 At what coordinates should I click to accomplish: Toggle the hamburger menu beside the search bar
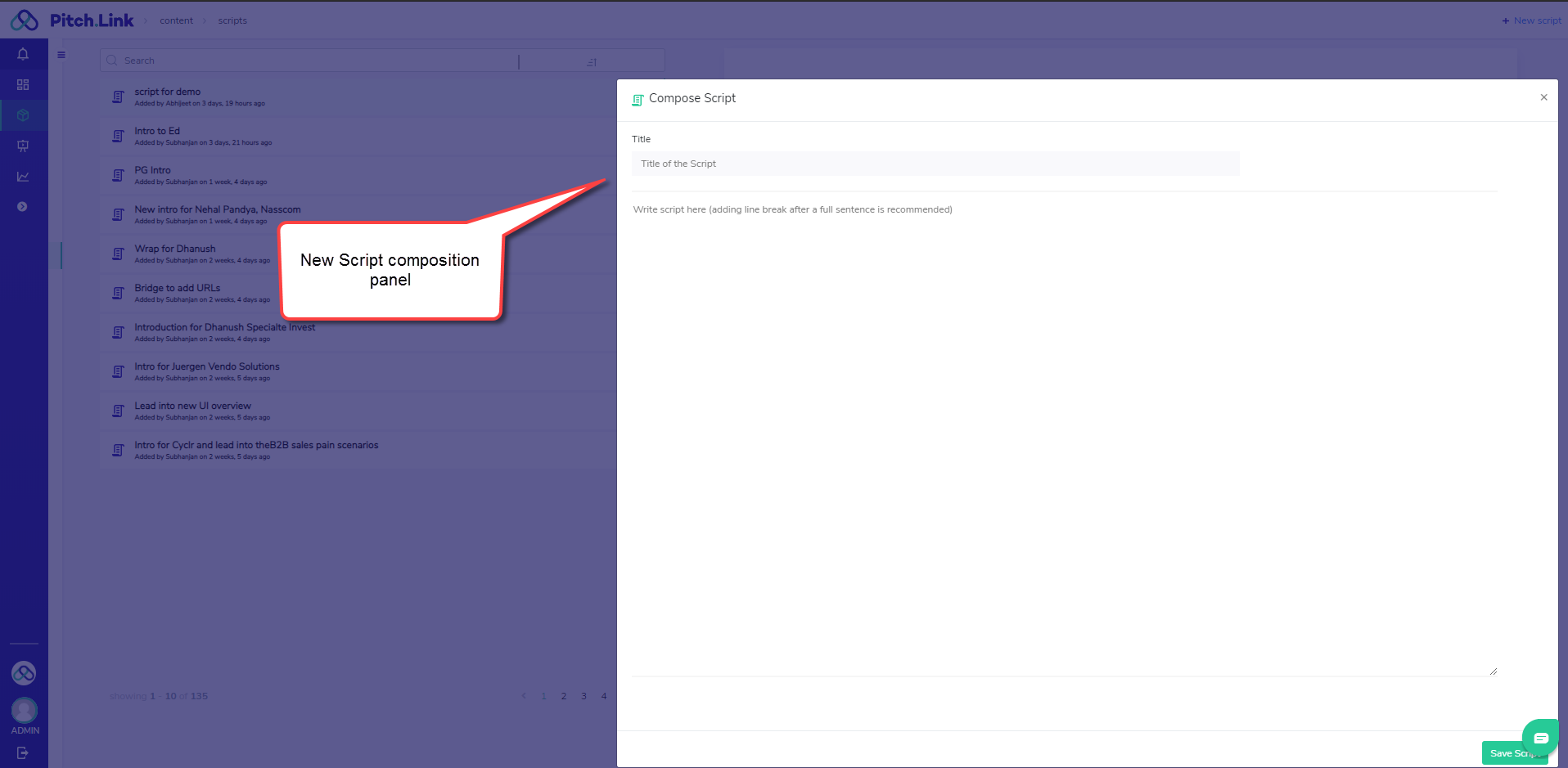point(61,55)
